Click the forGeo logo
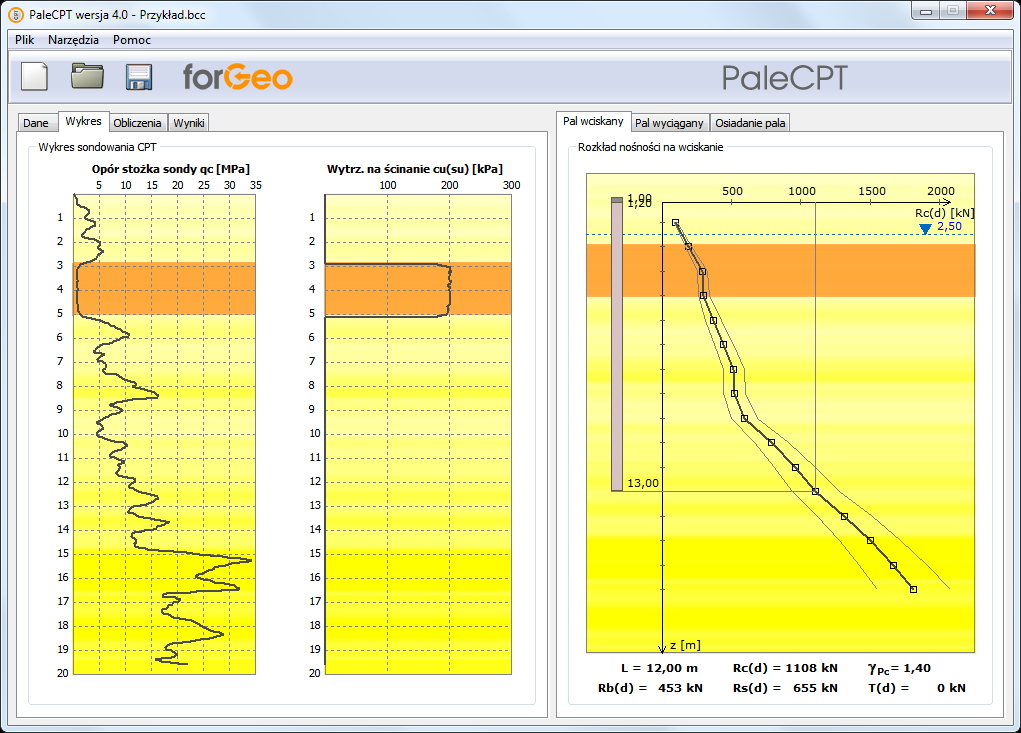This screenshot has height=733, width=1021. (238, 77)
